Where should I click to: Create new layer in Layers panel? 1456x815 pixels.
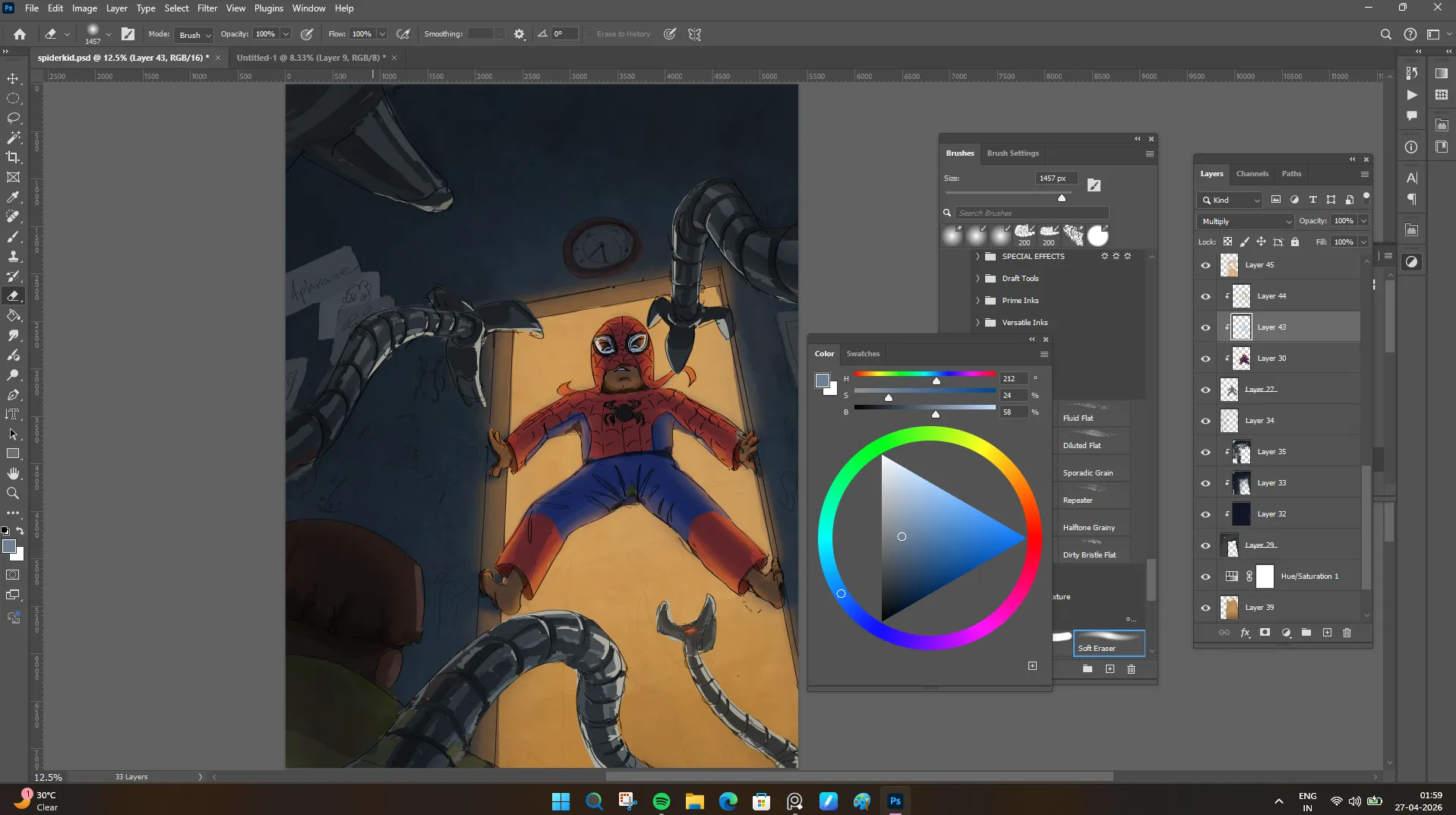1327,633
